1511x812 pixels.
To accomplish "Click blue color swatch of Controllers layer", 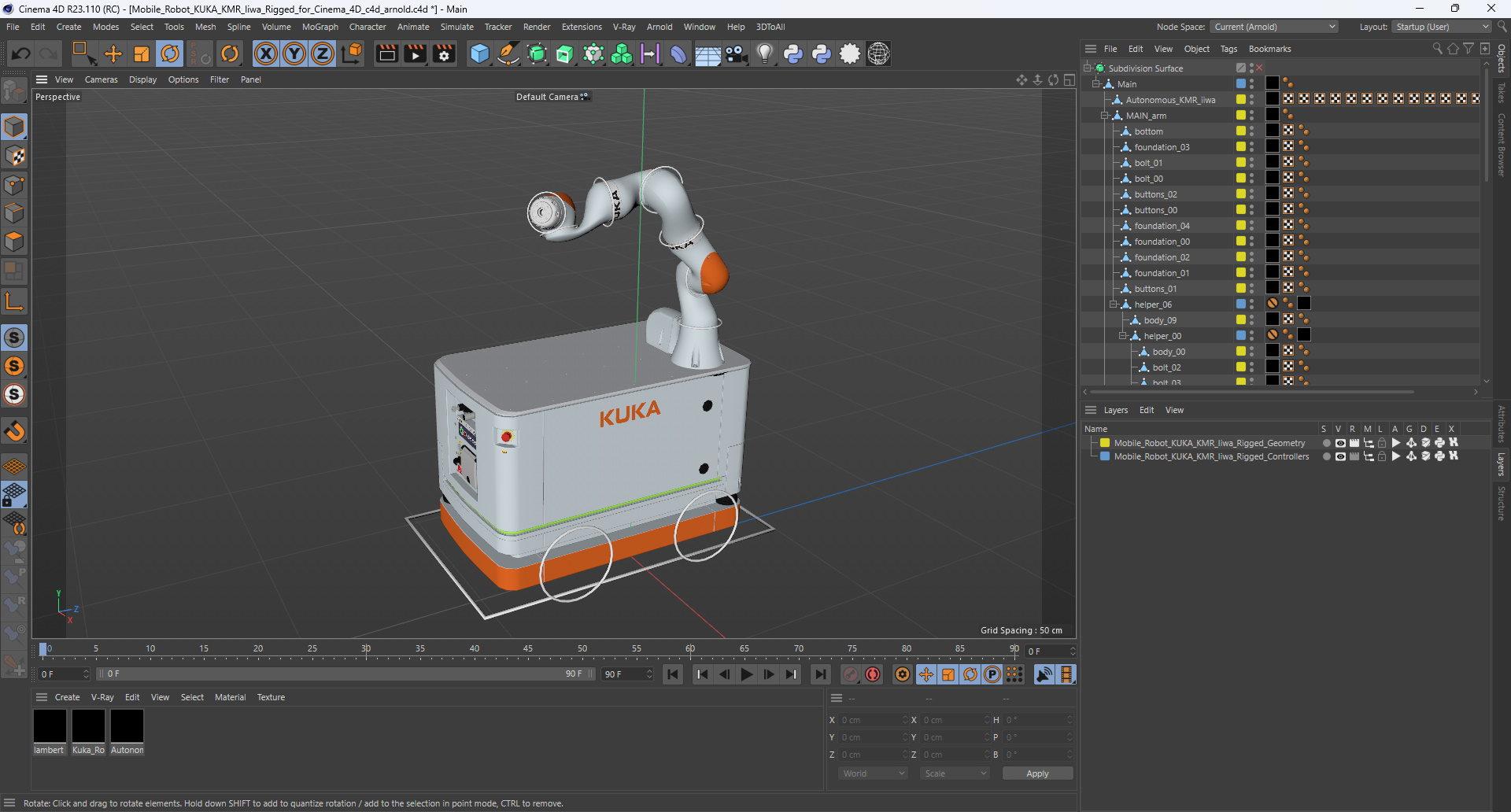I will pyautogui.click(x=1105, y=456).
